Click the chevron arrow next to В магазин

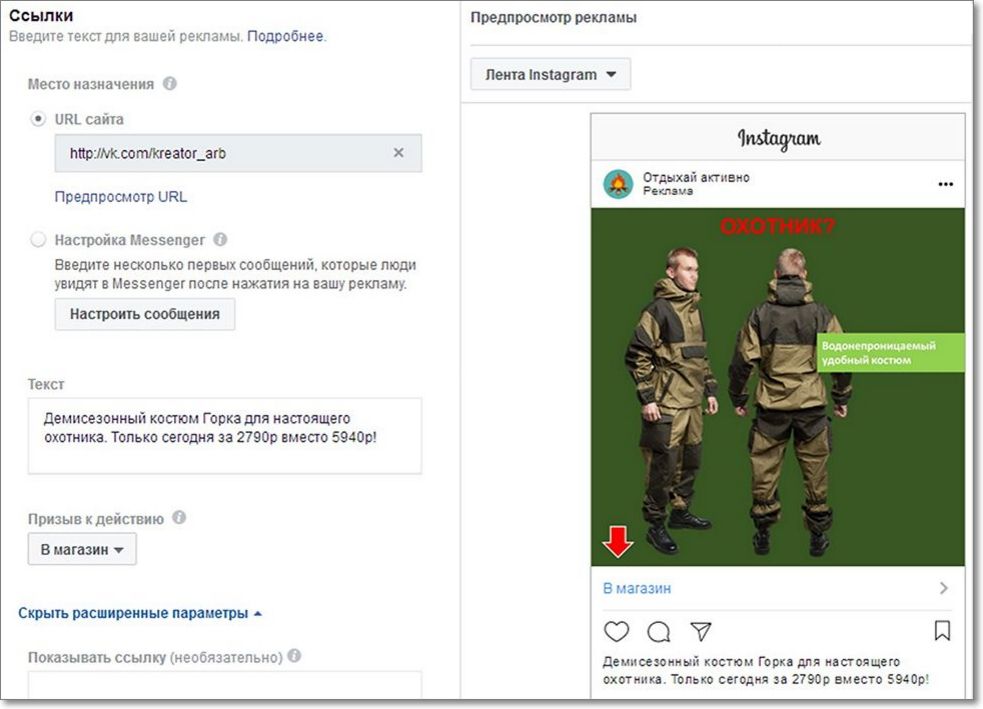tap(944, 588)
